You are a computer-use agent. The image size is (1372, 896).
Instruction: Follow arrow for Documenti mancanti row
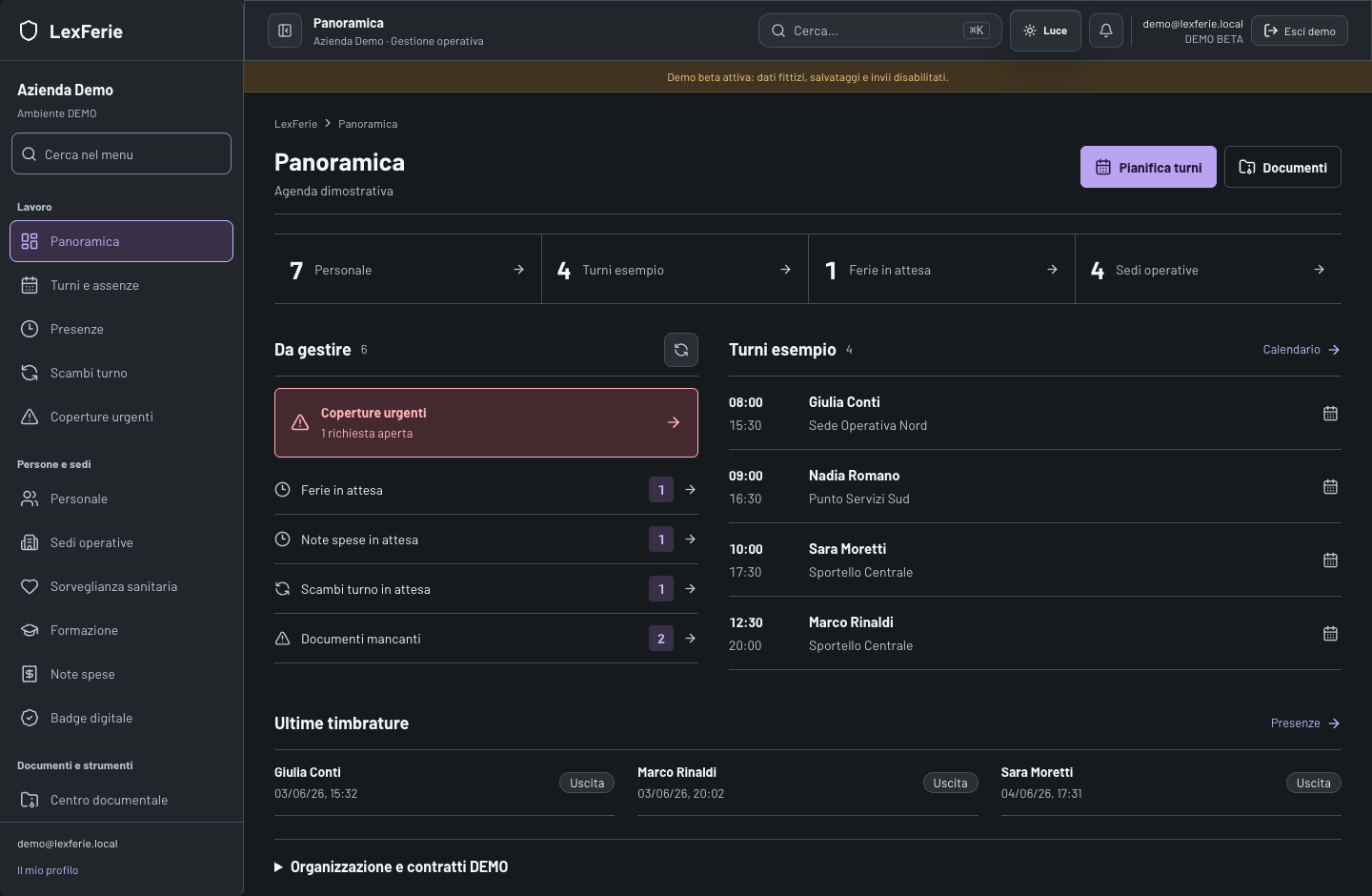click(x=690, y=639)
